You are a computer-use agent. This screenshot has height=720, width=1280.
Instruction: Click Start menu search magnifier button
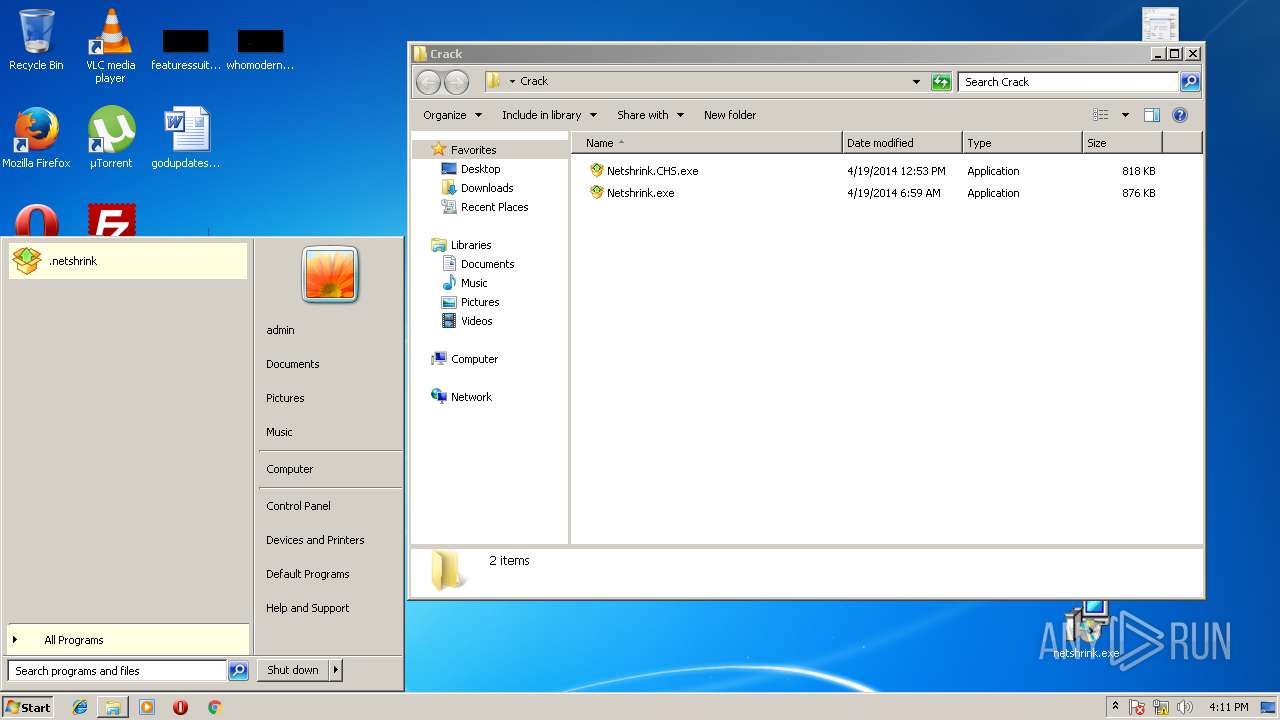point(238,671)
